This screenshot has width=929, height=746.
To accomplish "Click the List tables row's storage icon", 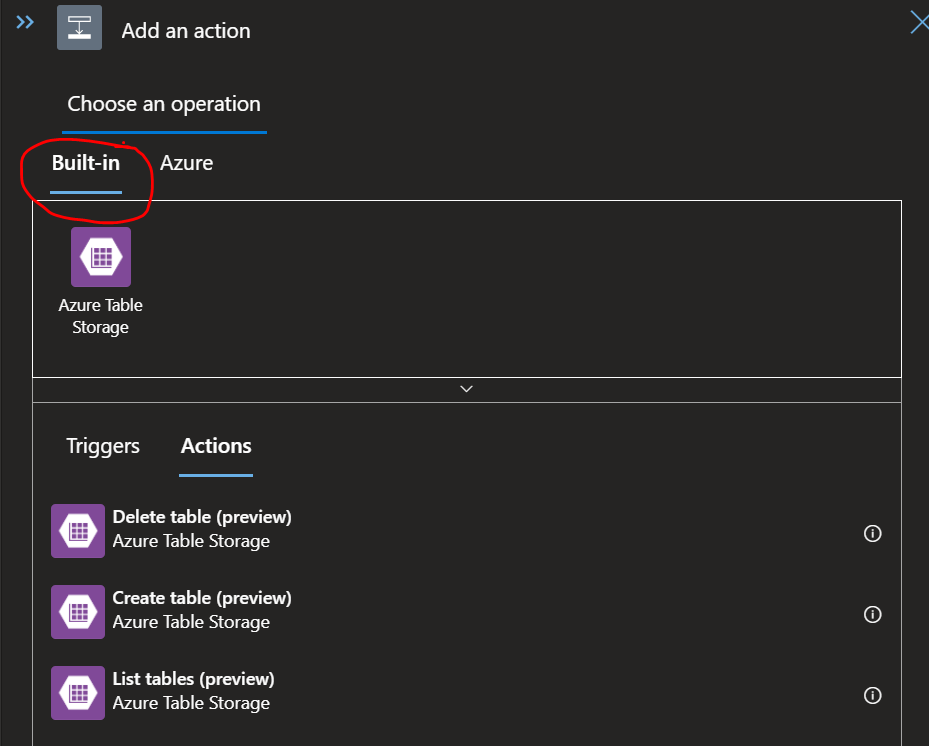I will [77, 693].
